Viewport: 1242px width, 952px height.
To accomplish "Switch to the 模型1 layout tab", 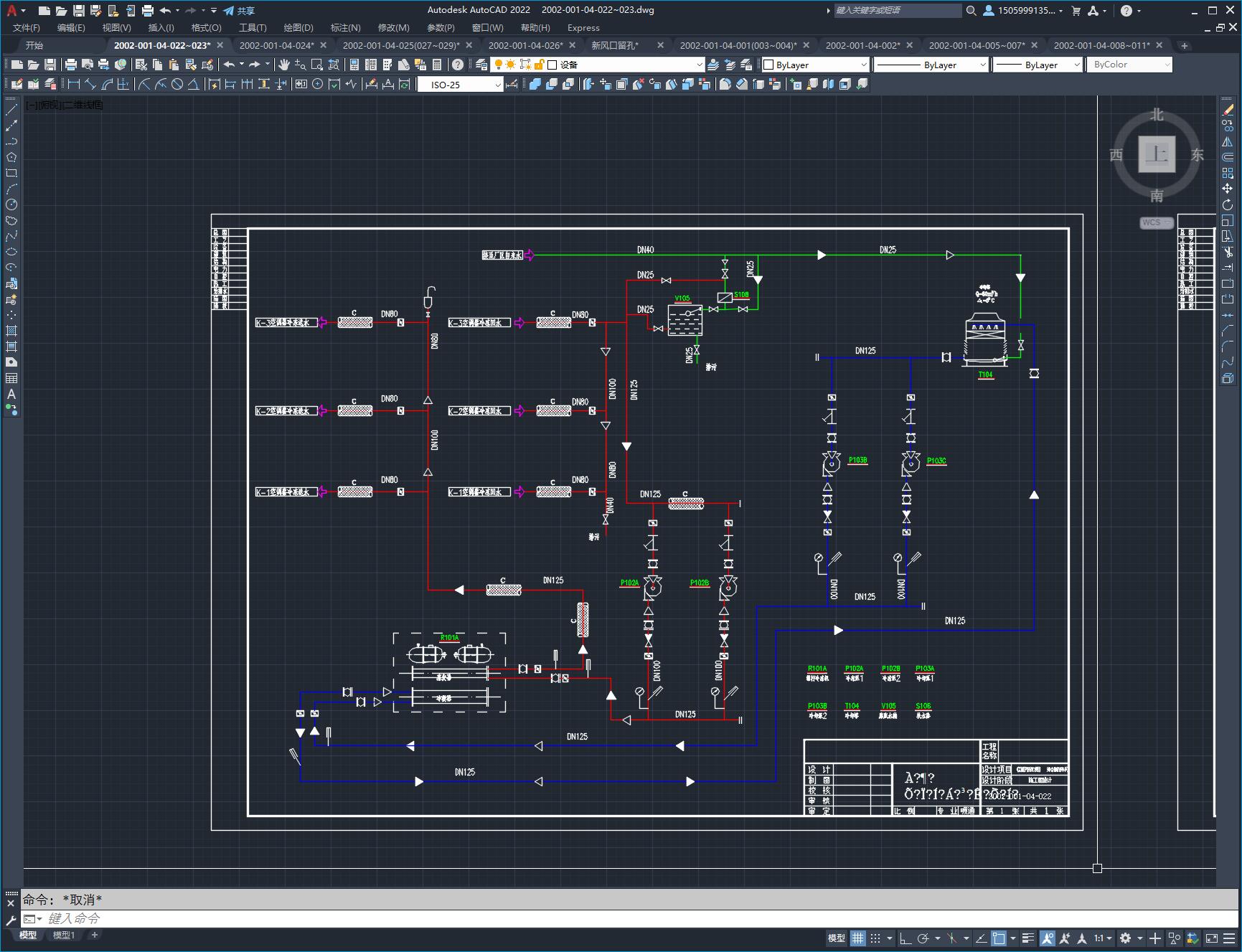I will pyautogui.click(x=64, y=935).
